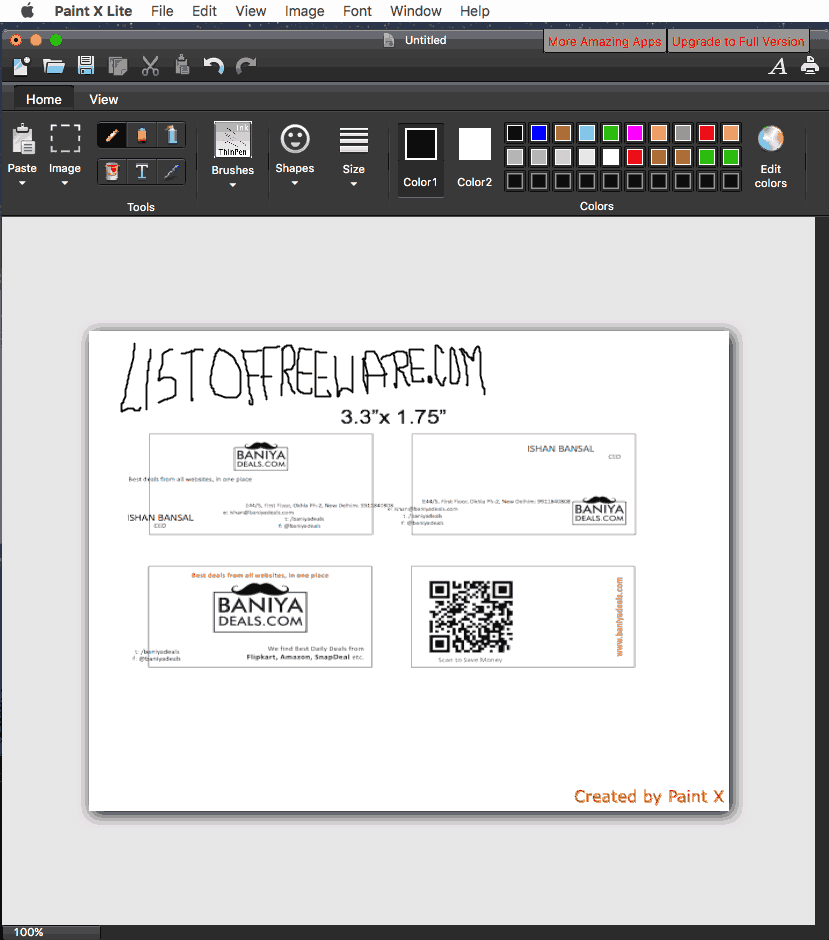Screen dimensions: 829x940
Task: Pick the magenta palette color
Action: click(635, 132)
